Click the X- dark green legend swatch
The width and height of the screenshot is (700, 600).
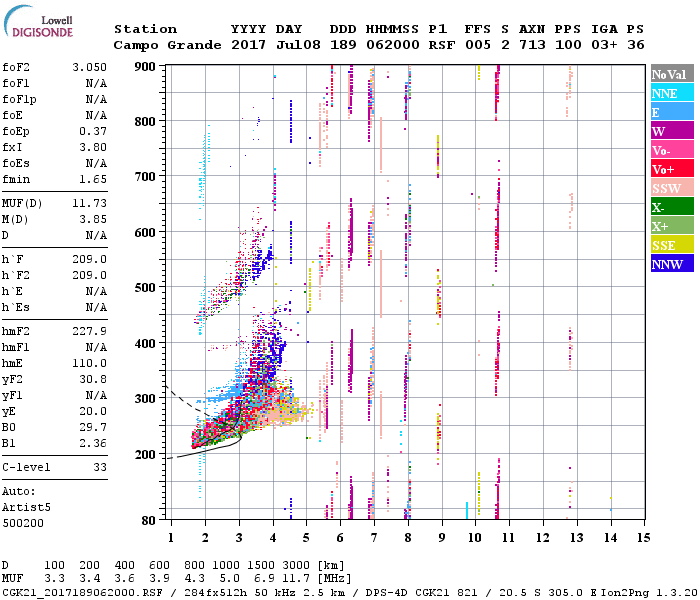(x=672, y=207)
